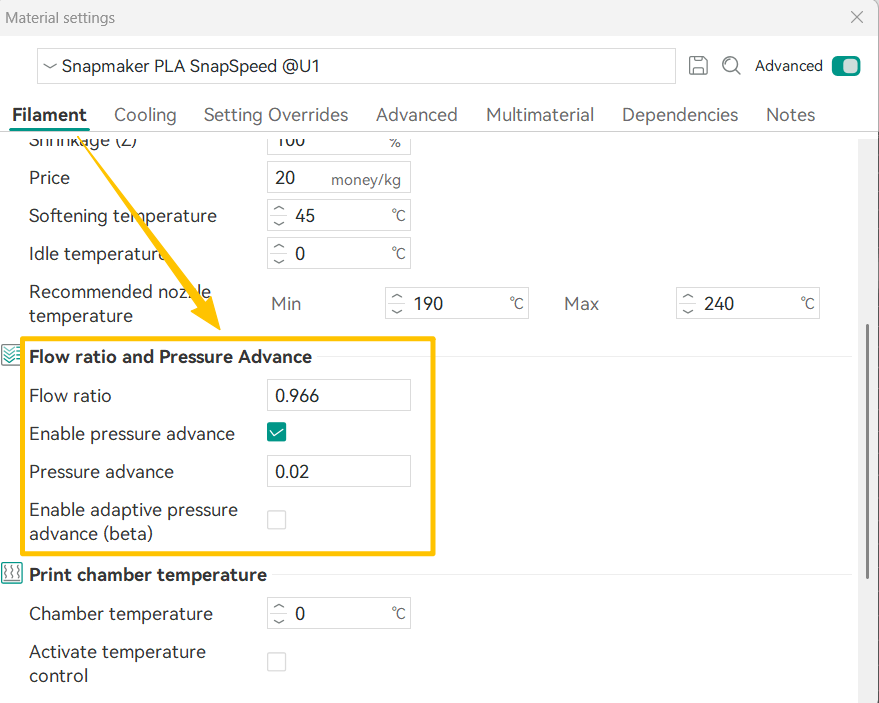Click the Print chamber temperature section icon
Viewport: 879px width, 703px height.
coord(11,574)
